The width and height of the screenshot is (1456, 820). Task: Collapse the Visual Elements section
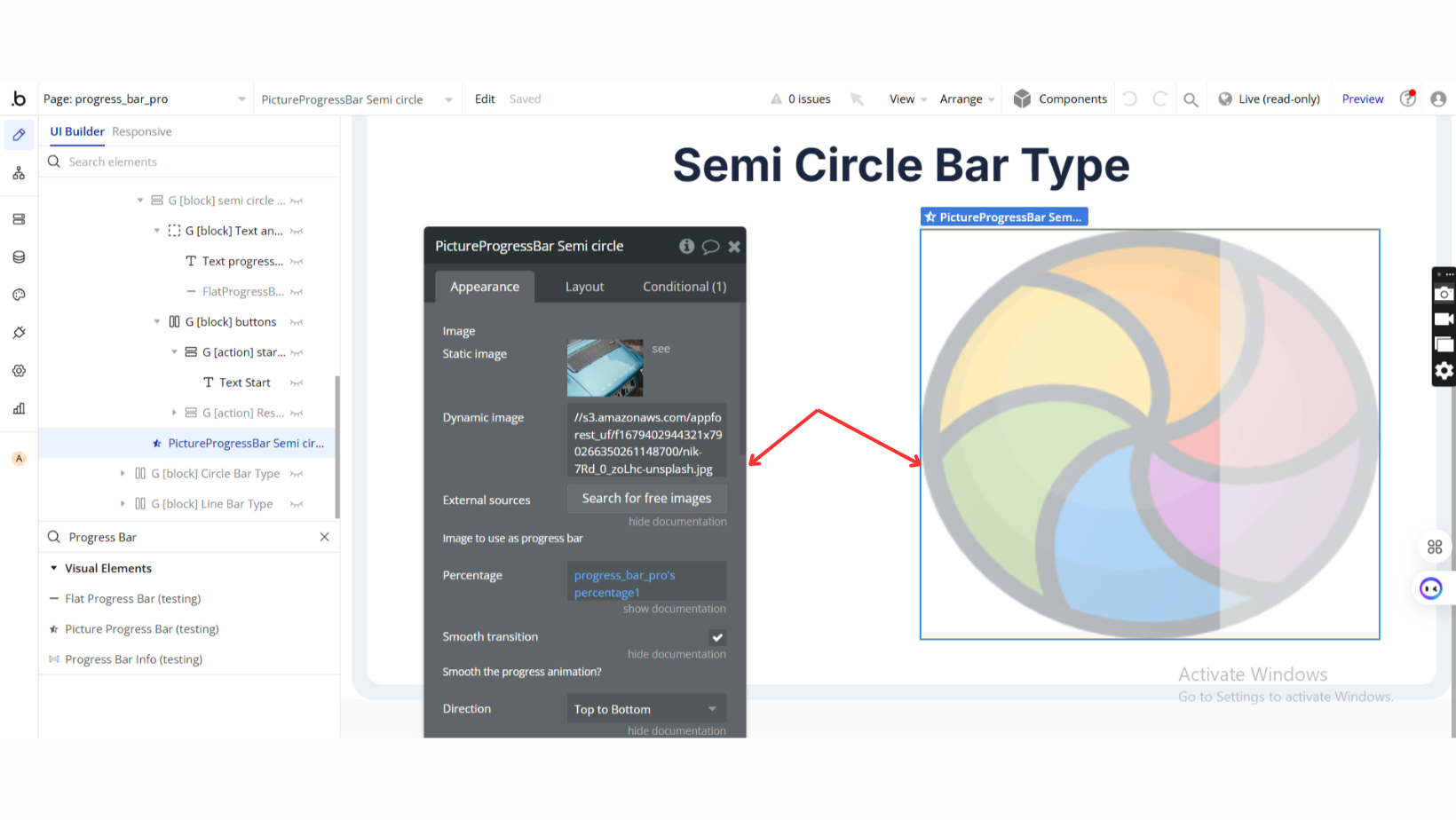point(54,568)
